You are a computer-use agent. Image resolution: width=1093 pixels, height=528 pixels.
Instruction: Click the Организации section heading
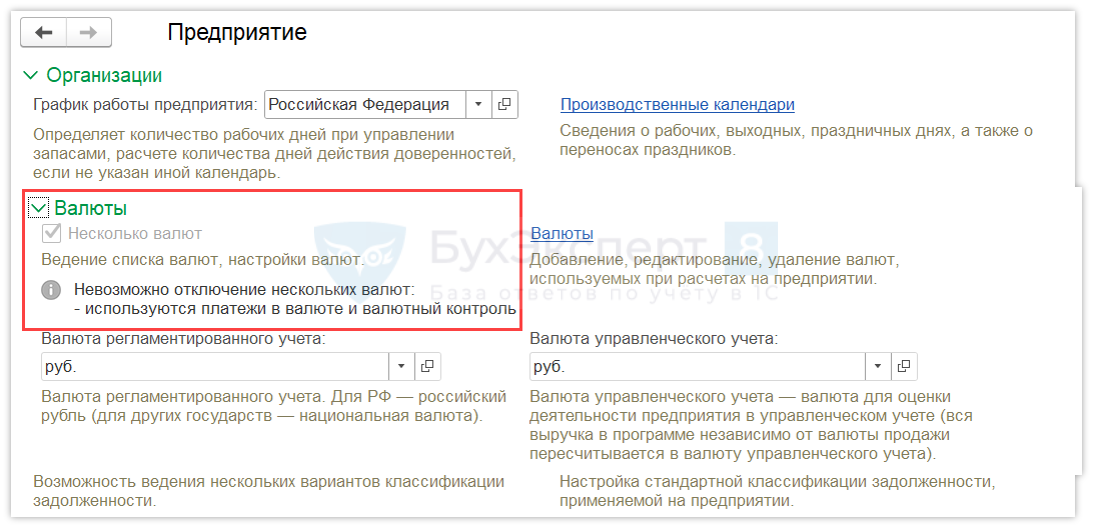[105, 75]
